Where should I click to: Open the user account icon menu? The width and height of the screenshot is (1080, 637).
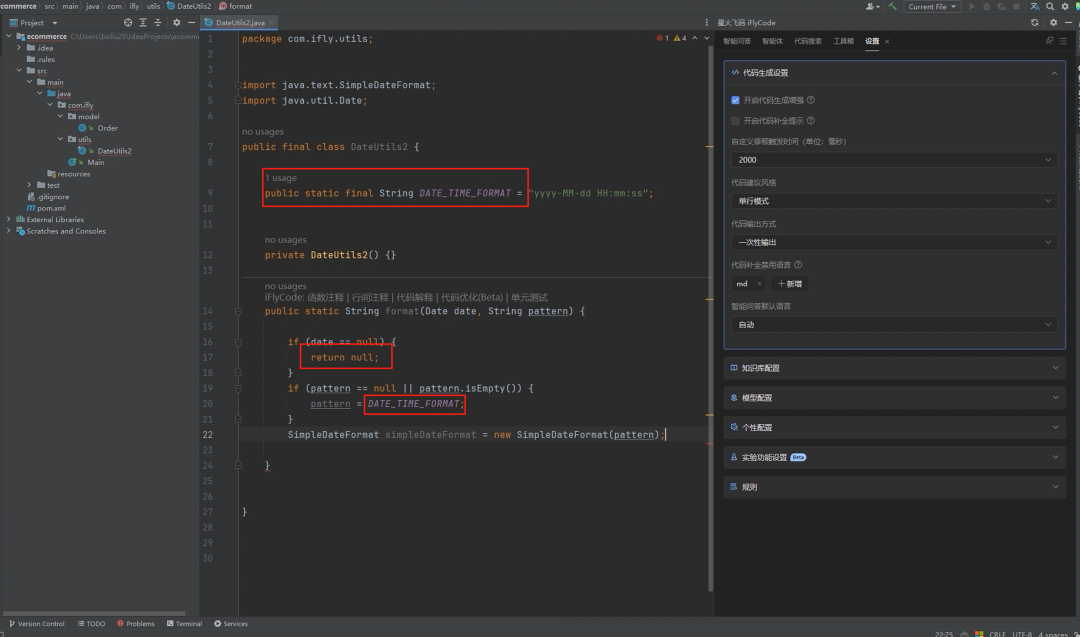[871, 6]
